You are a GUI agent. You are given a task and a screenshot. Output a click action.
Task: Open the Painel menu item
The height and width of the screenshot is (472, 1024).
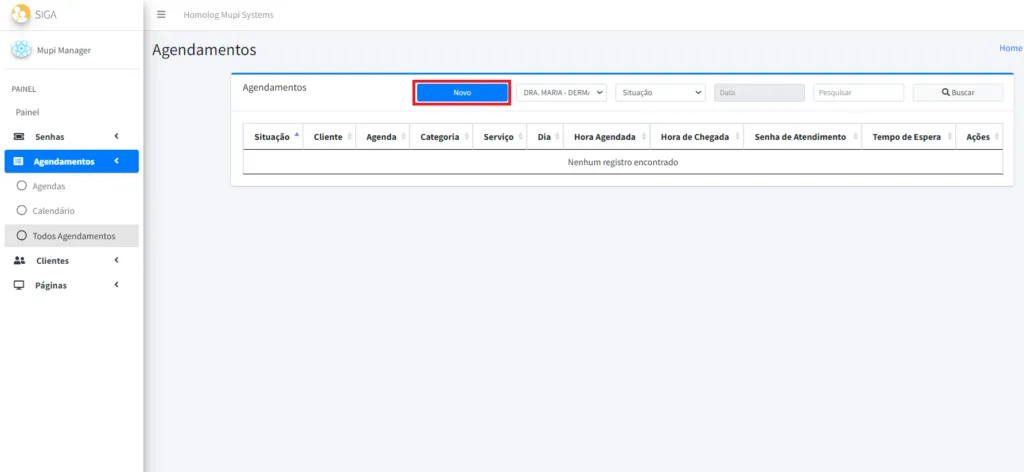27,112
